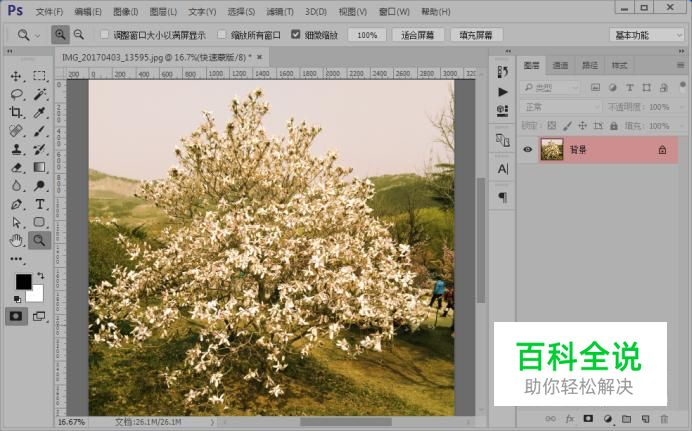Viewport: 692px width, 431px height.
Task: Select the Lasso tool
Action: (16, 94)
